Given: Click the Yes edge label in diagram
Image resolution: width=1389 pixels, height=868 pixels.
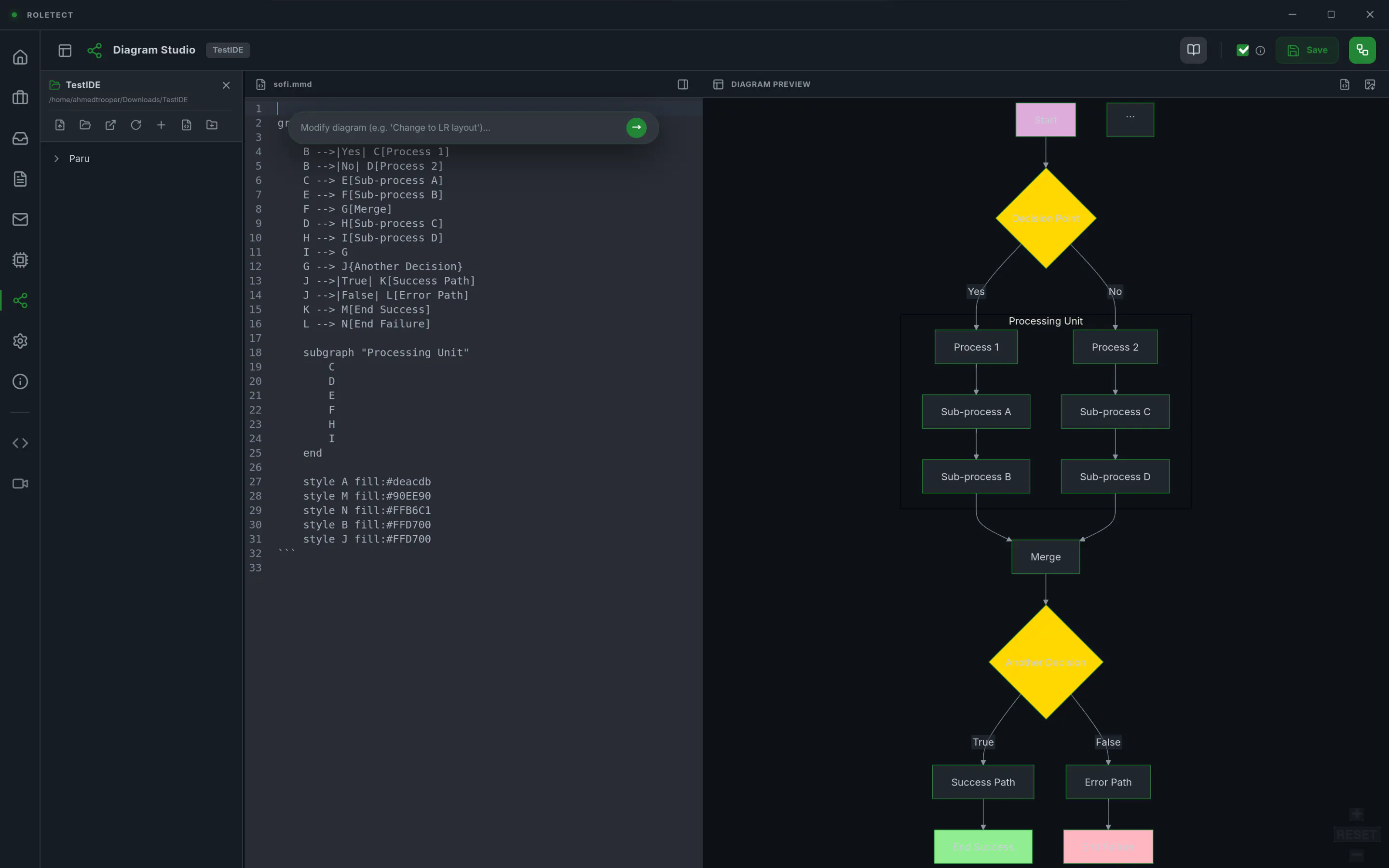Looking at the screenshot, I should 976,292.
